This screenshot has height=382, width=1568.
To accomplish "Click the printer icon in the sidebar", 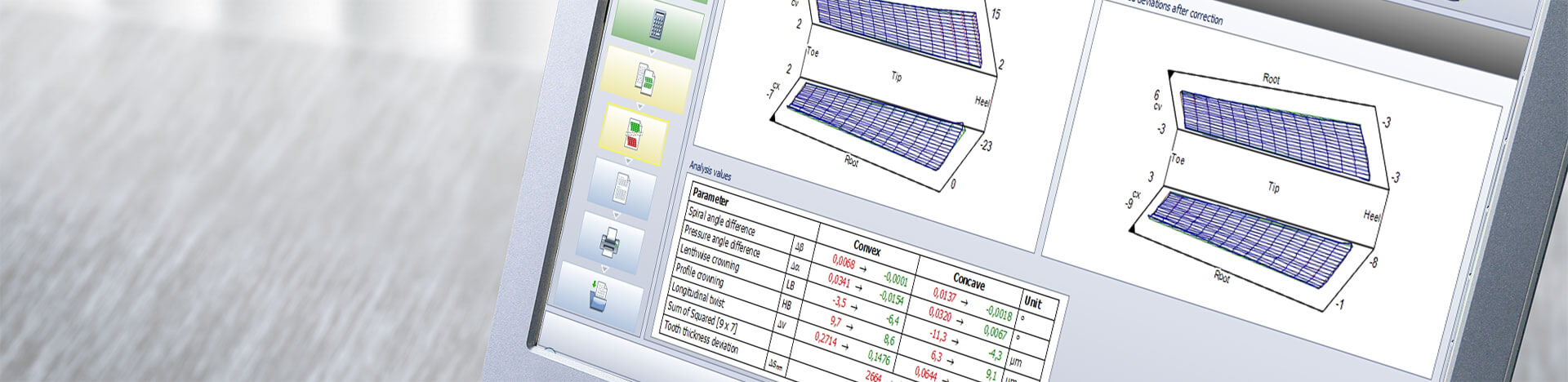I will coord(609,242).
